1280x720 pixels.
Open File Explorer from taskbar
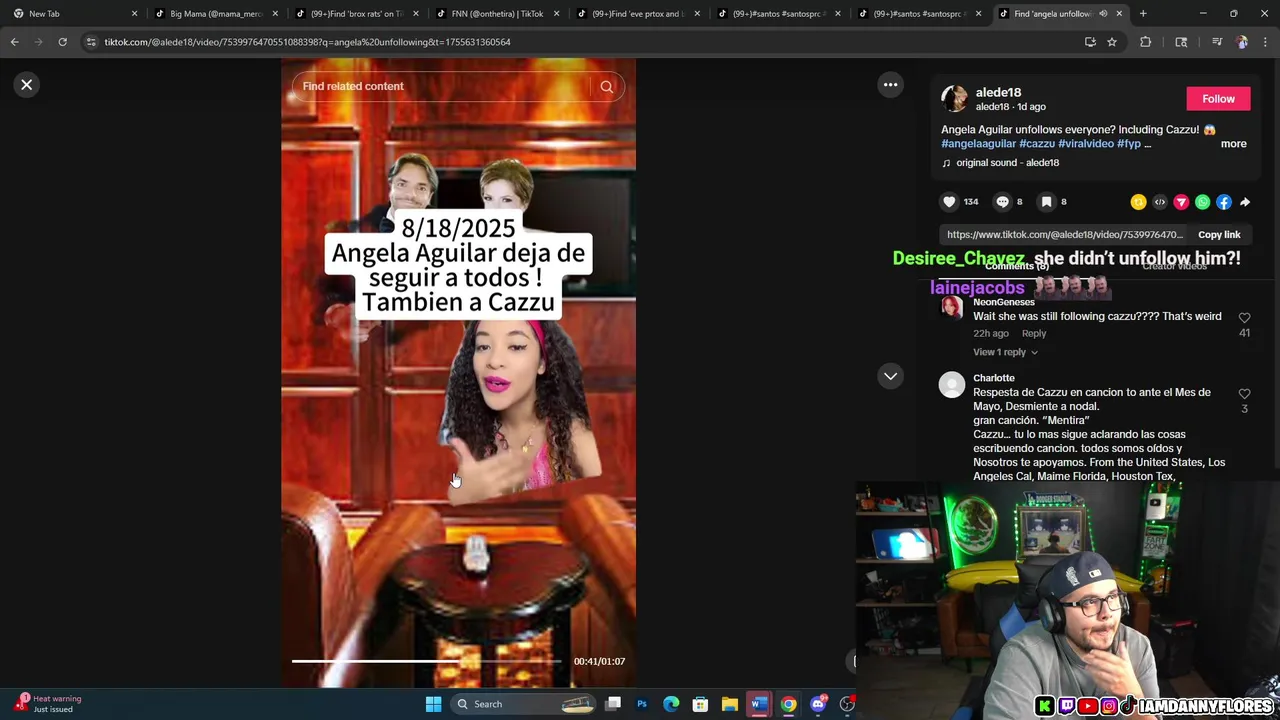pos(730,704)
